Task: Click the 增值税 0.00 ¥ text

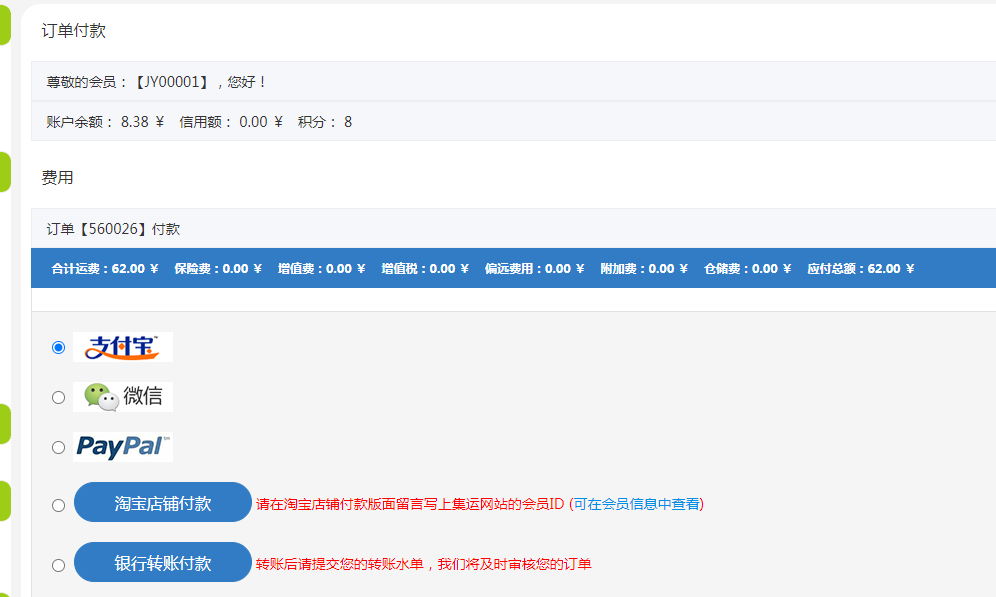Action: pyautogui.click(x=425, y=269)
